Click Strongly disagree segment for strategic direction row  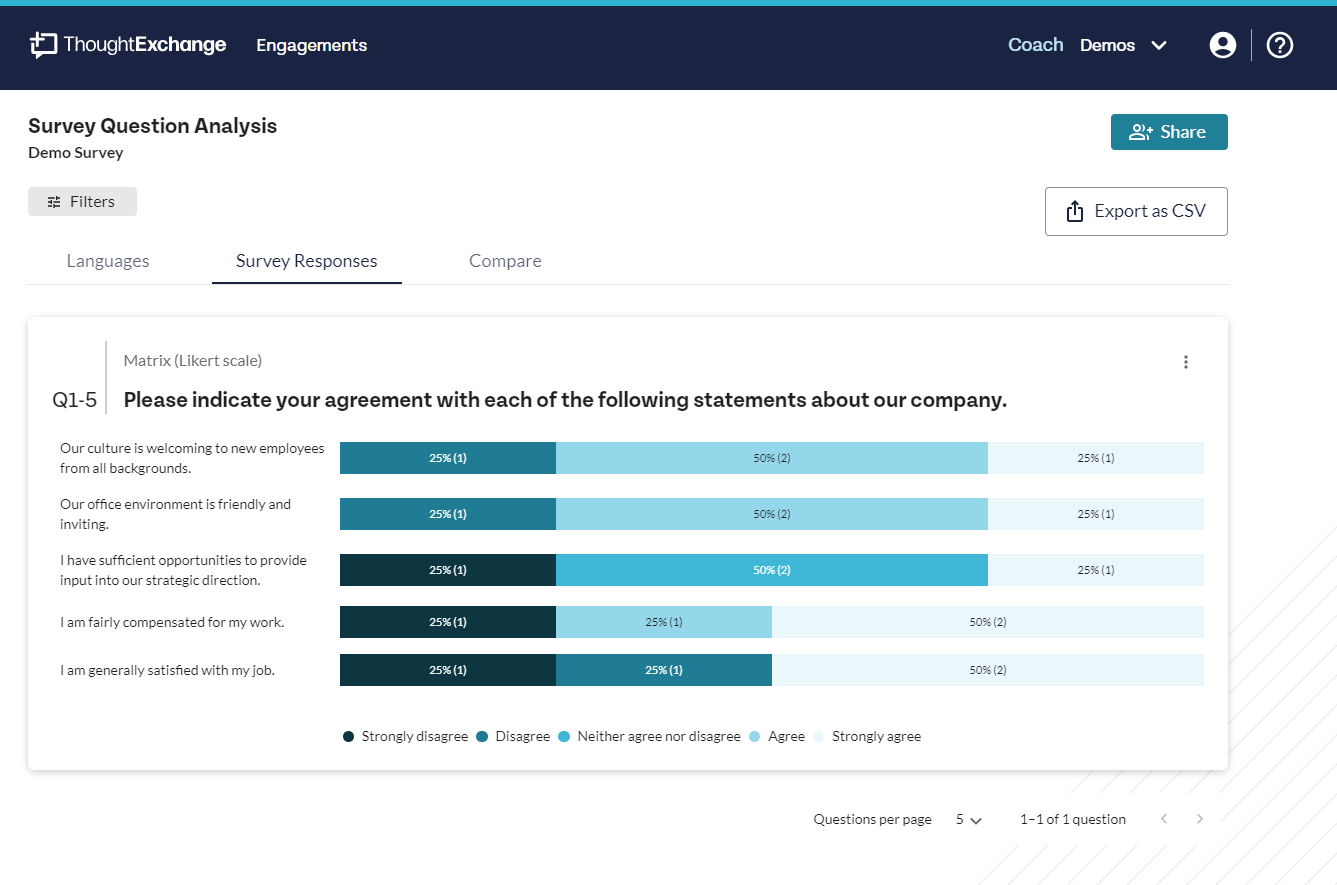tap(448, 570)
